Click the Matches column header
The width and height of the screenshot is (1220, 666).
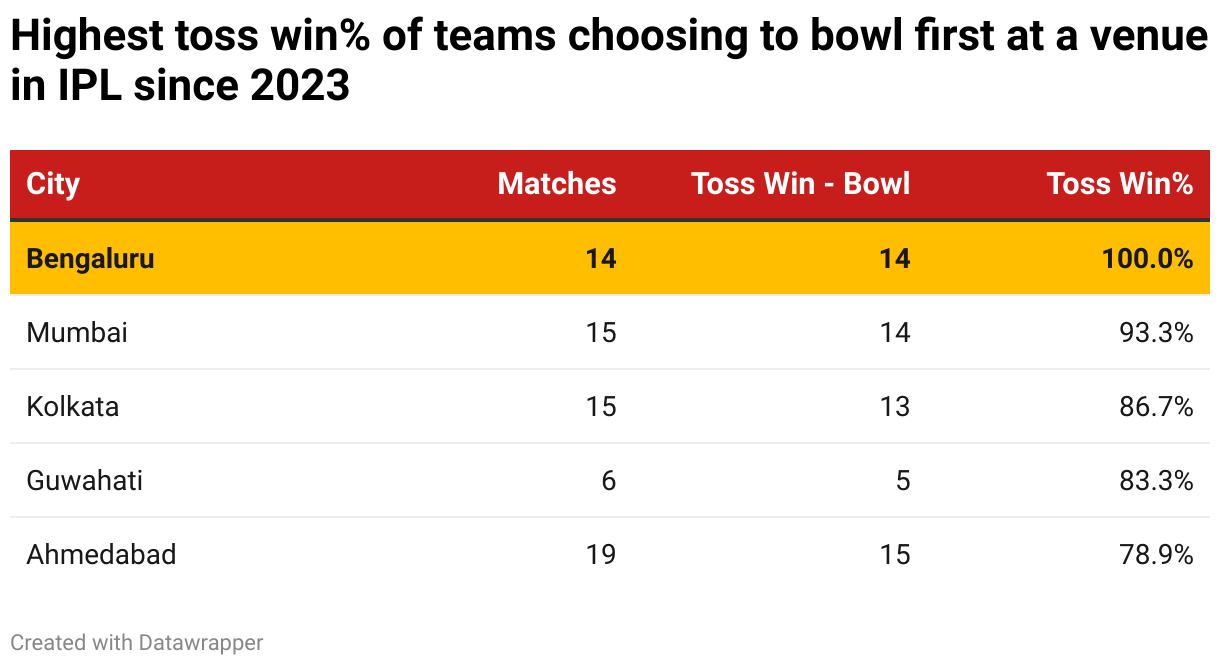point(557,184)
